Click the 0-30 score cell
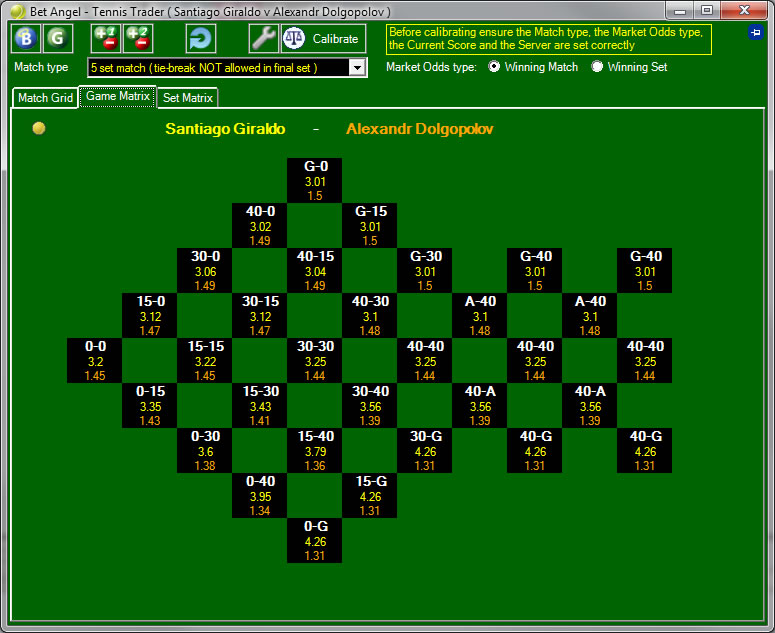 tap(205, 450)
